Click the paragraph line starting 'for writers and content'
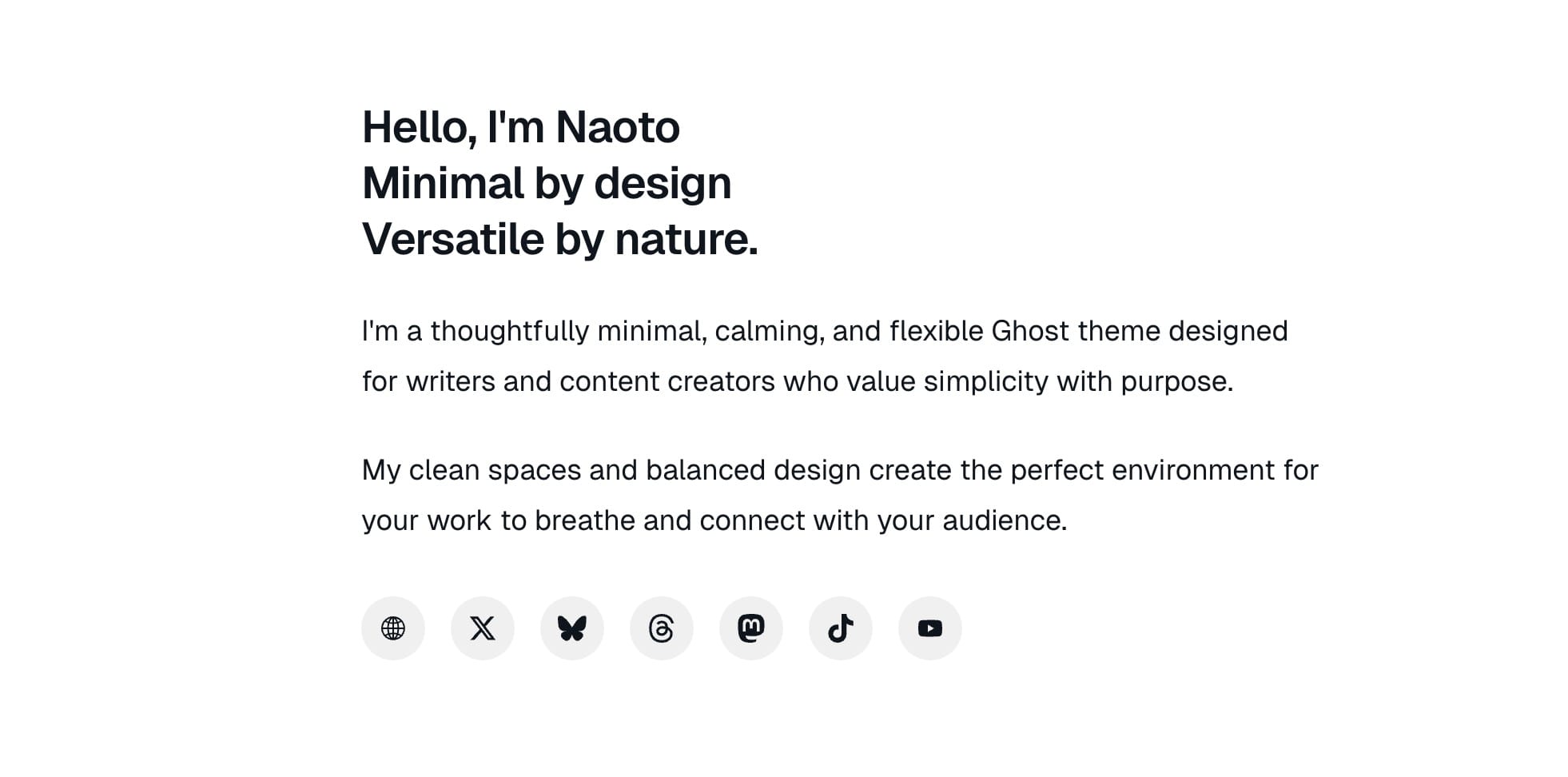This screenshot has width=1568, height=777. [x=798, y=382]
